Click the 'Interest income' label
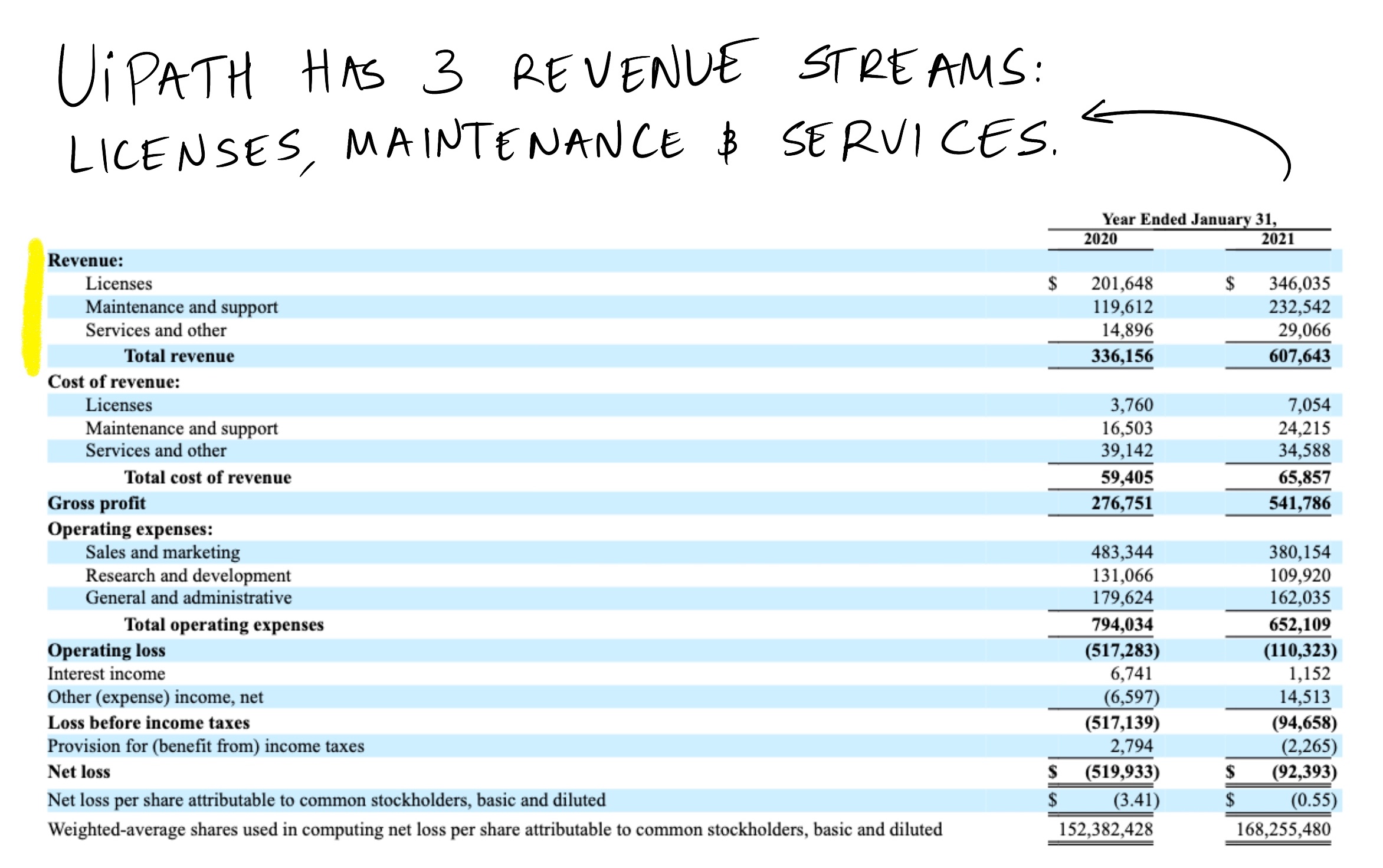The width and height of the screenshot is (1383, 868). (x=107, y=674)
